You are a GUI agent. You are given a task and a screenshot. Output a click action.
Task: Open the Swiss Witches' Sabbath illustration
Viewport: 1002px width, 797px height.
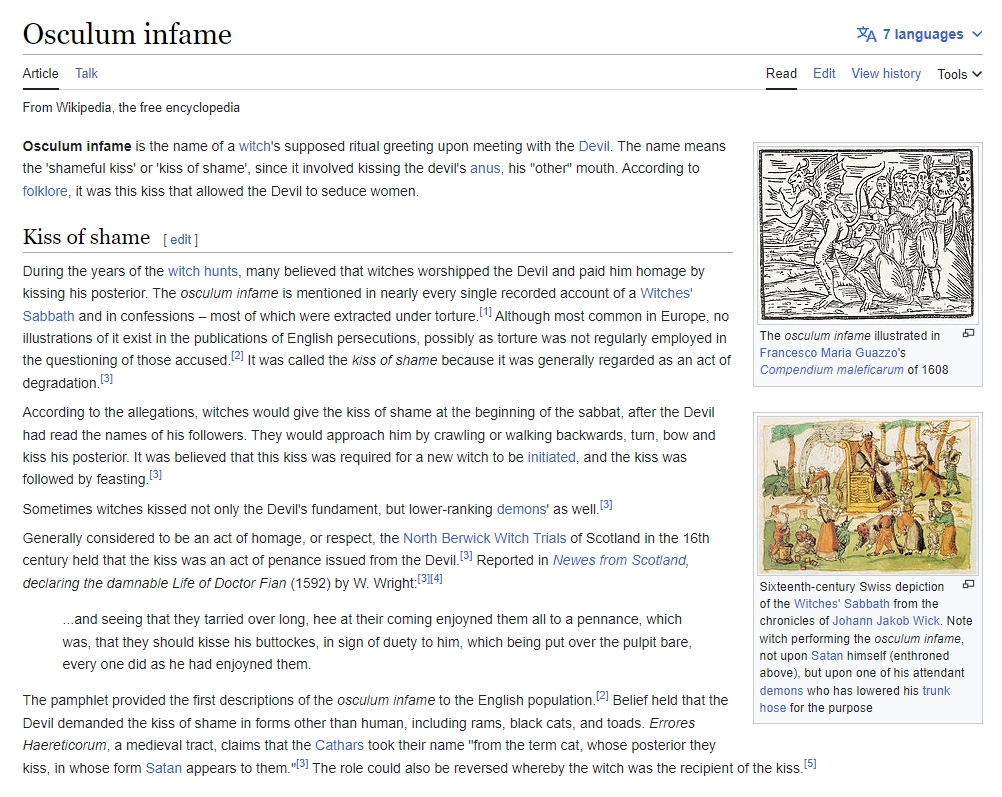coord(867,495)
